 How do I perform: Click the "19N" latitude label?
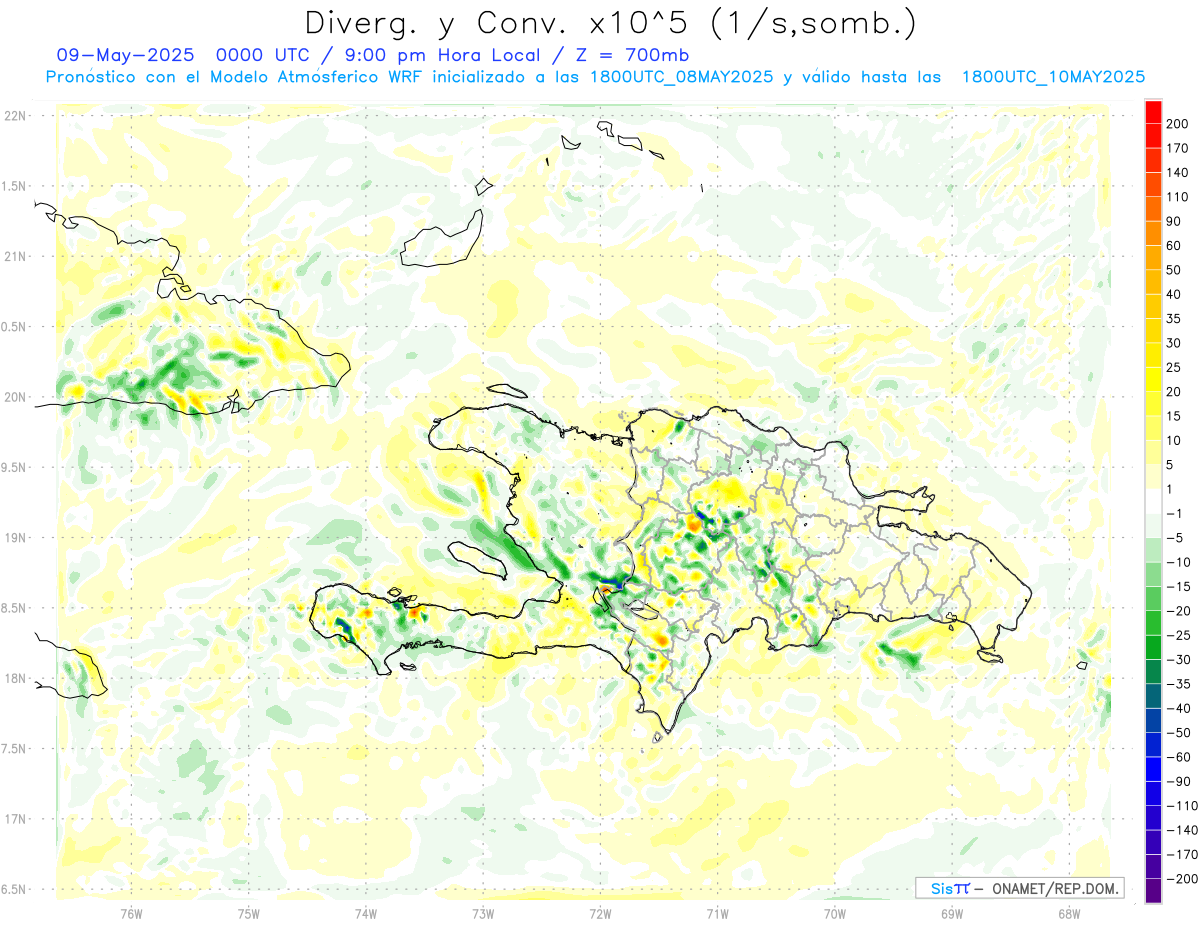[x=14, y=537]
